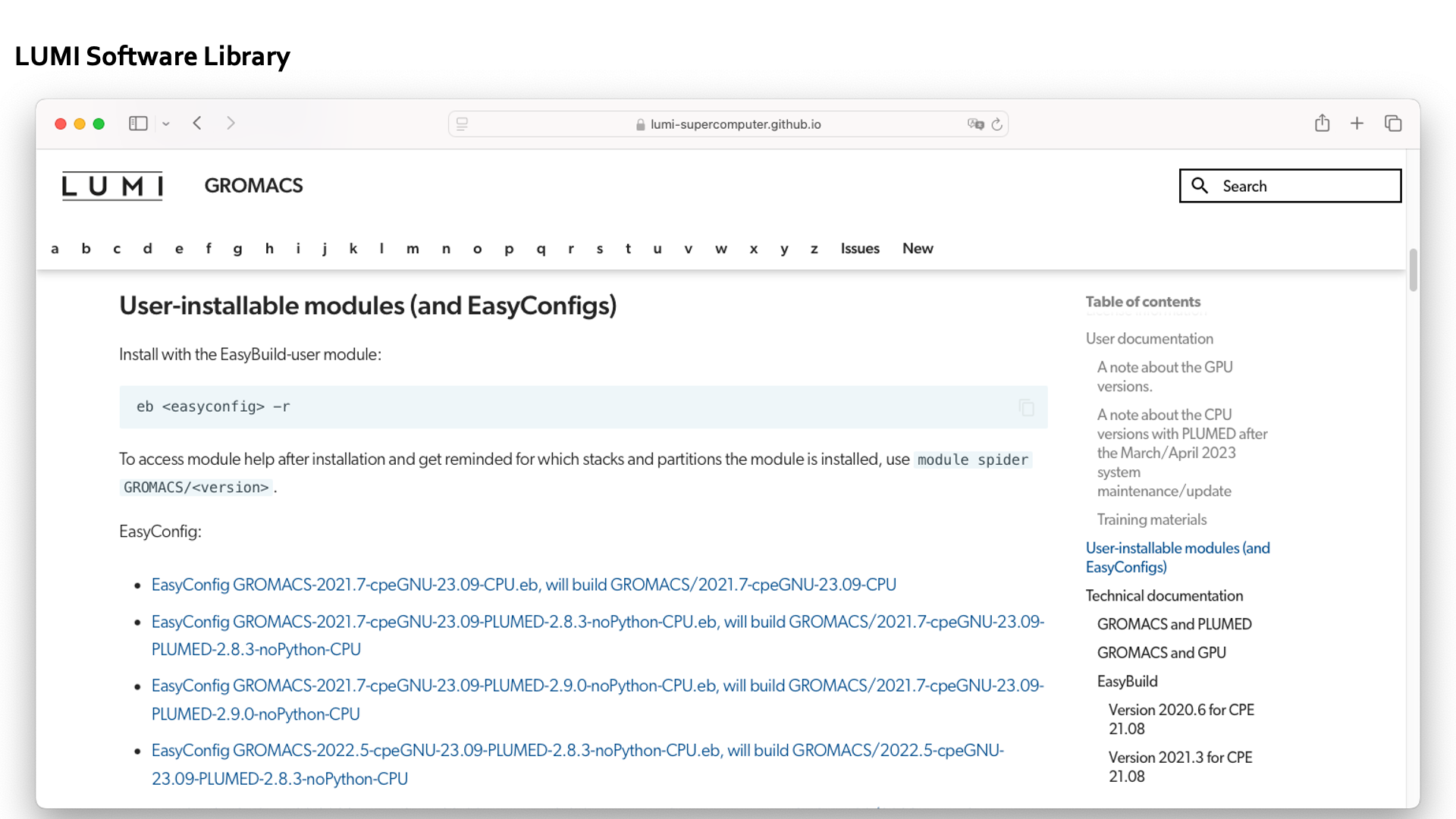The height and width of the screenshot is (819, 1456).
Task: Jump to 'A note about the GPU versions'
Action: pyautogui.click(x=1165, y=377)
